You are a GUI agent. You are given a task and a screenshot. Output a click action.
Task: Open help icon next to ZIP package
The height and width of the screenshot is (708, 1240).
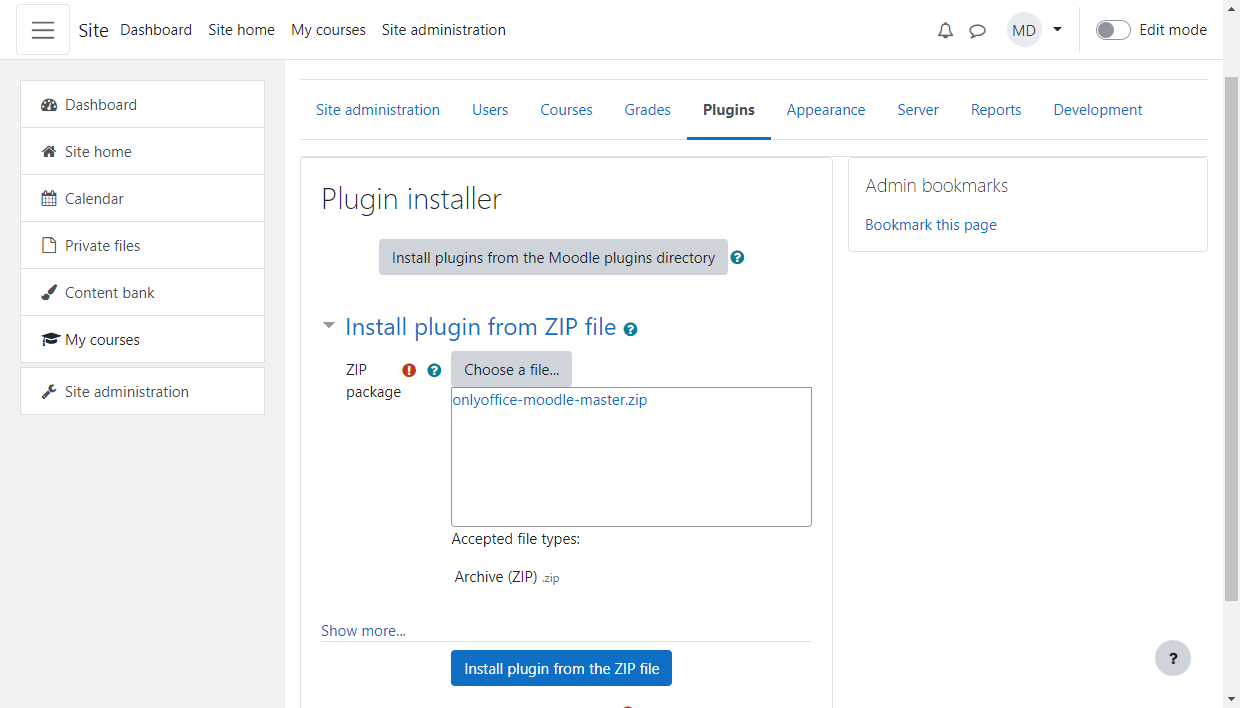[x=434, y=370]
